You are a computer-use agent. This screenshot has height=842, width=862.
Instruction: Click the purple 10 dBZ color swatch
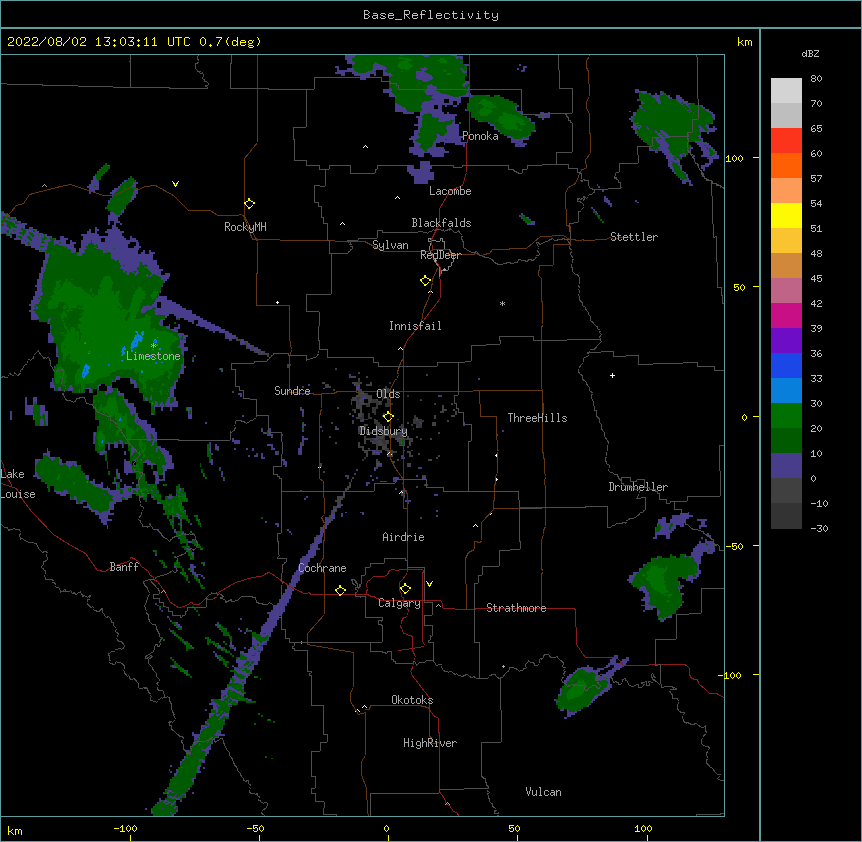(x=786, y=466)
